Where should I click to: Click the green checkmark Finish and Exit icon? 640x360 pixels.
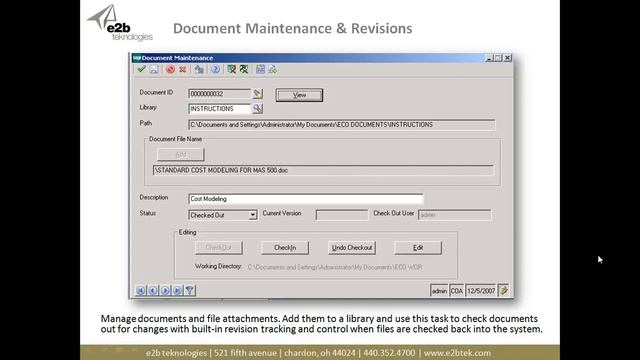click(x=142, y=69)
